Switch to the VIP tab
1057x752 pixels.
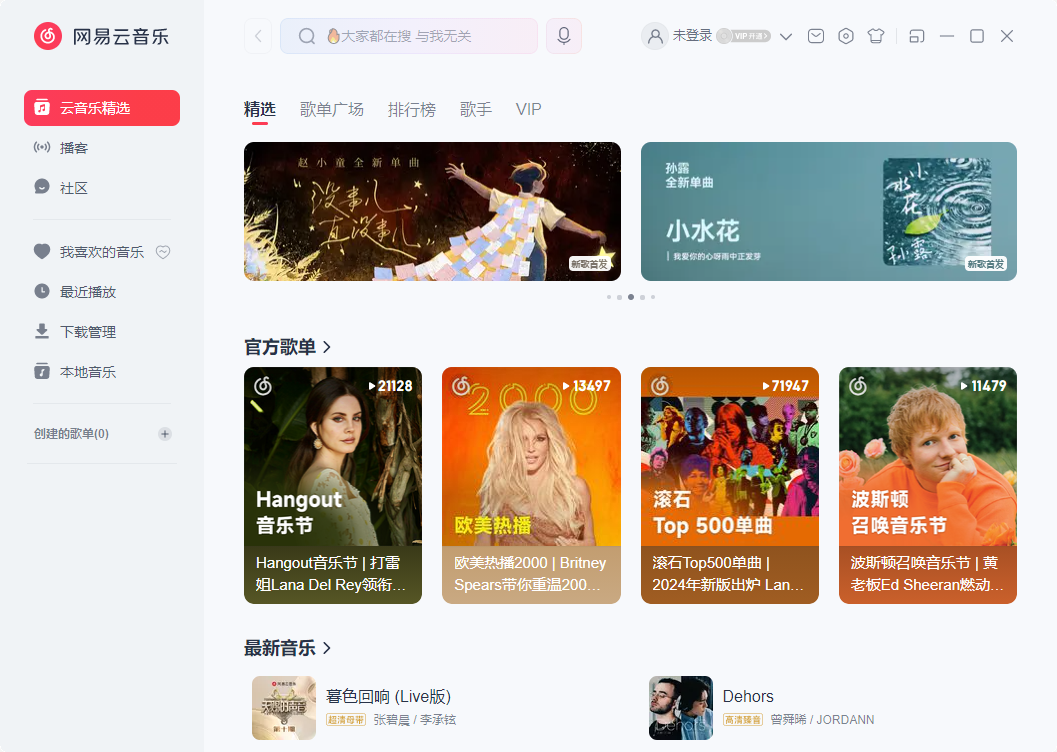(x=528, y=109)
